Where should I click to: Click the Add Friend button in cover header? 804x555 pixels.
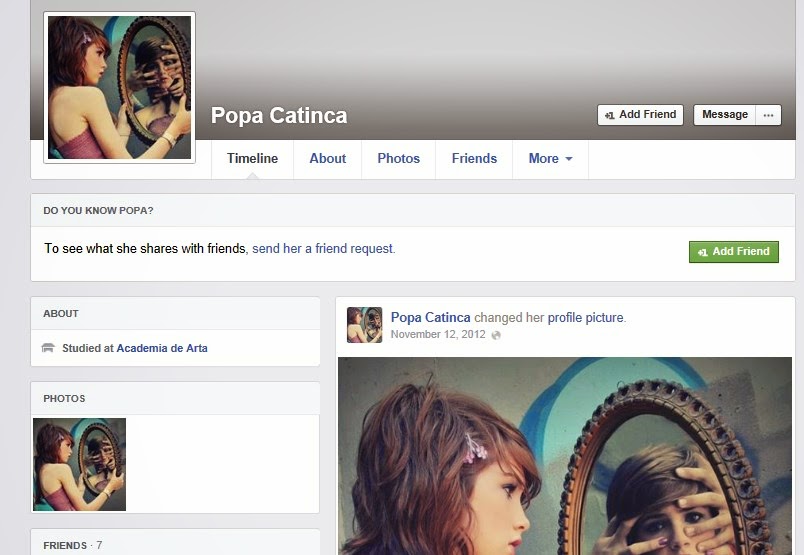pyautogui.click(x=640, y=115)
